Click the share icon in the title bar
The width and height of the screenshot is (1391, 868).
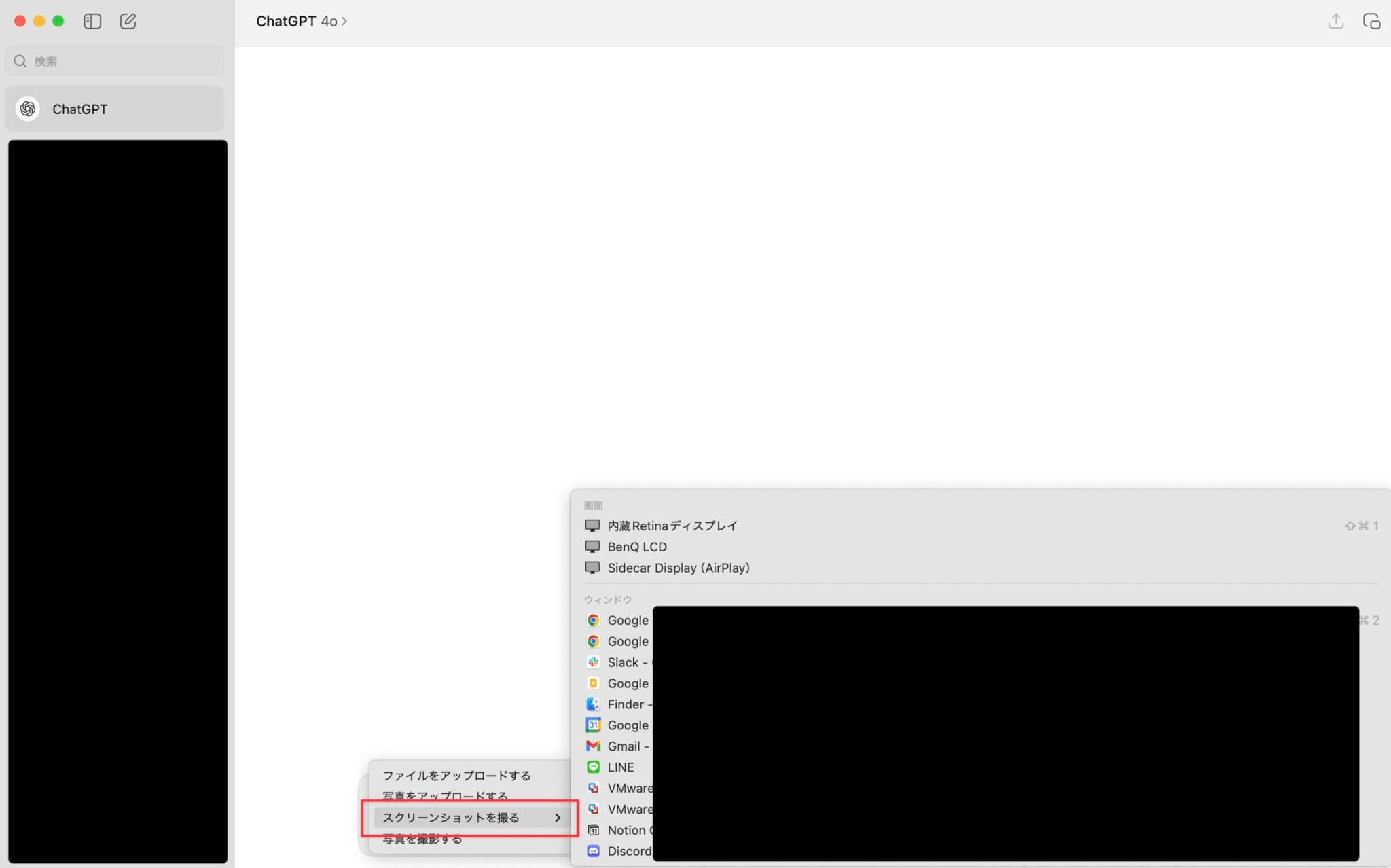click(x=1335, y=21)
